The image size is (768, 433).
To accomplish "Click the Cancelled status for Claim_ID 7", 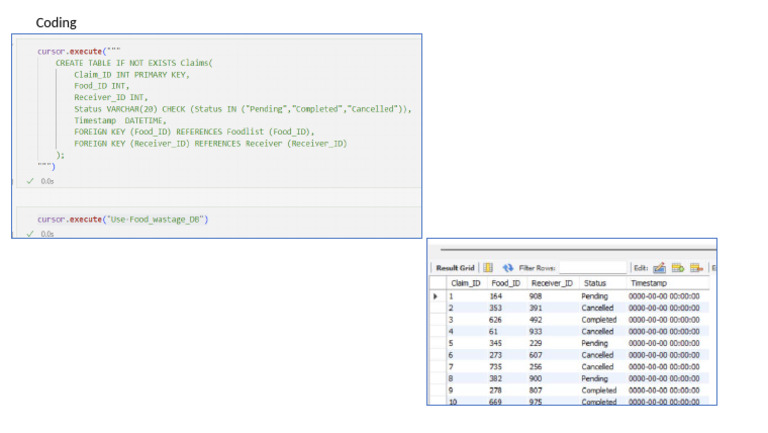I will 597,367.
